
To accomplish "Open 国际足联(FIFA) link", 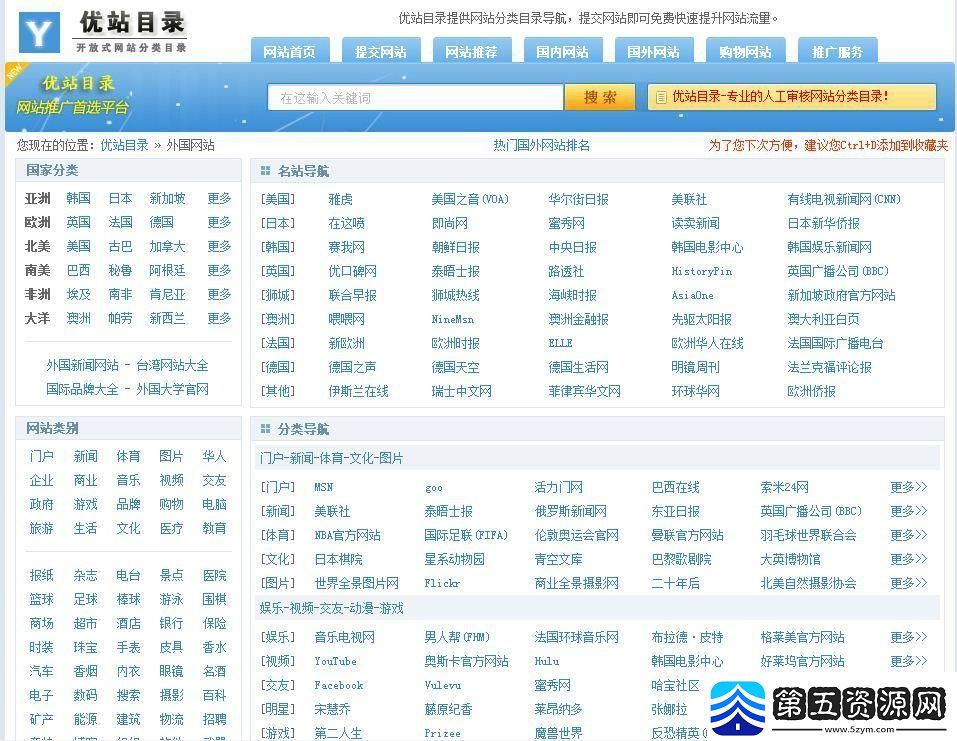I will 466,535.
